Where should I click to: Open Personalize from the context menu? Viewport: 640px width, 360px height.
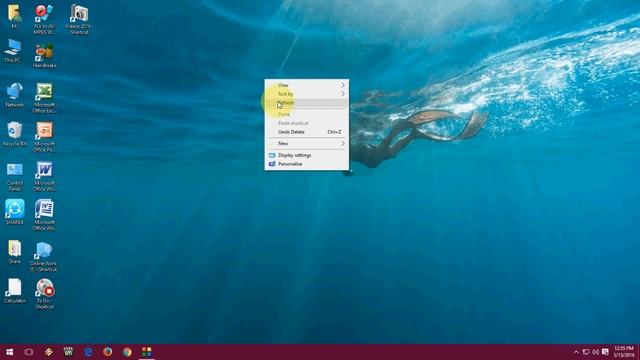tap(307, 164)
